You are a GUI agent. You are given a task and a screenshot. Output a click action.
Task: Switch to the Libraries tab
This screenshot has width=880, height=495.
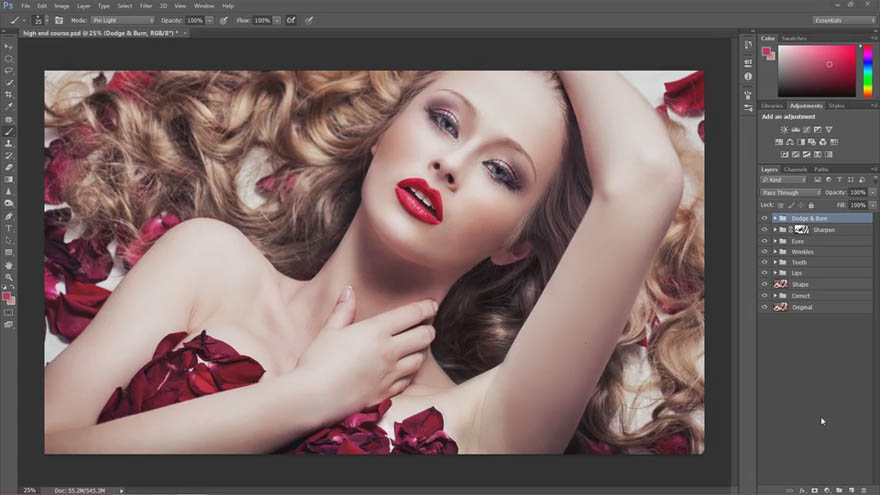click(x=772, y=106)
